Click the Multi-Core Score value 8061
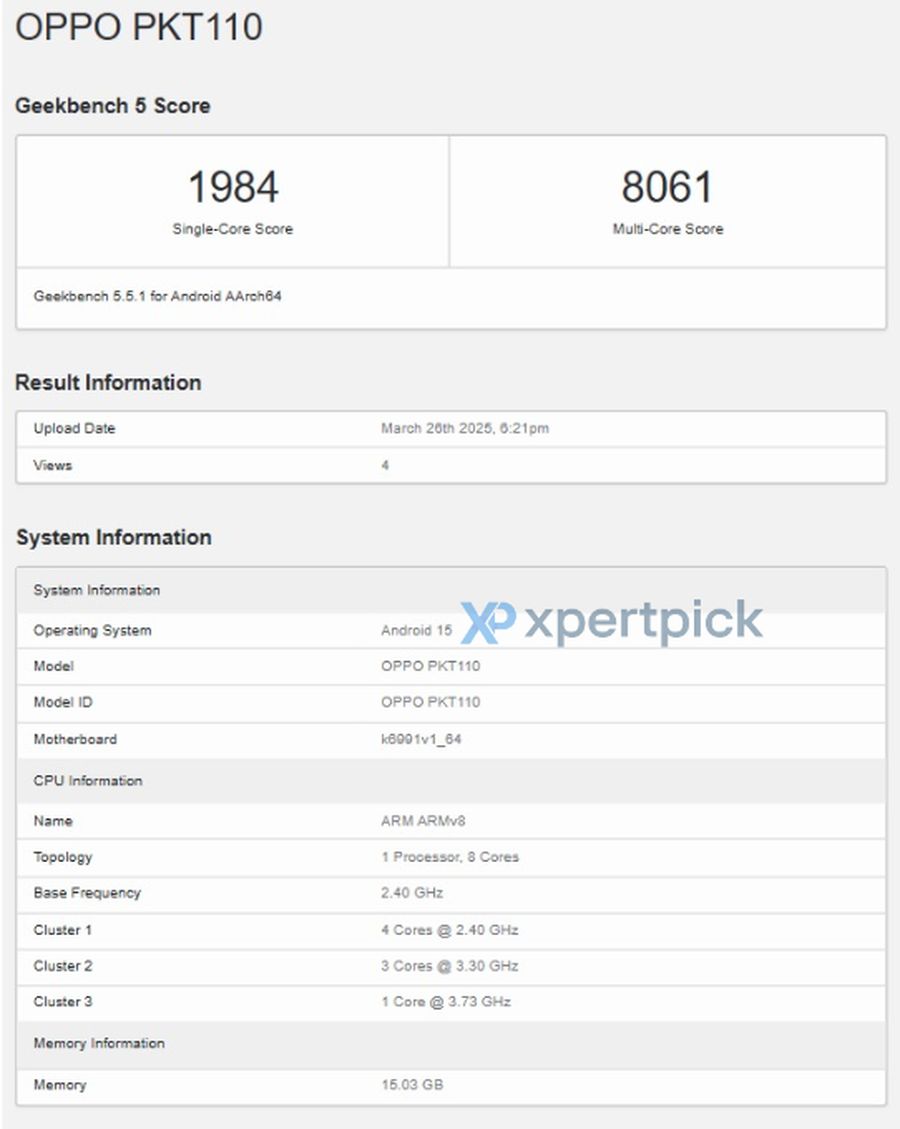900x1129 pixels. tap(667, 186)
